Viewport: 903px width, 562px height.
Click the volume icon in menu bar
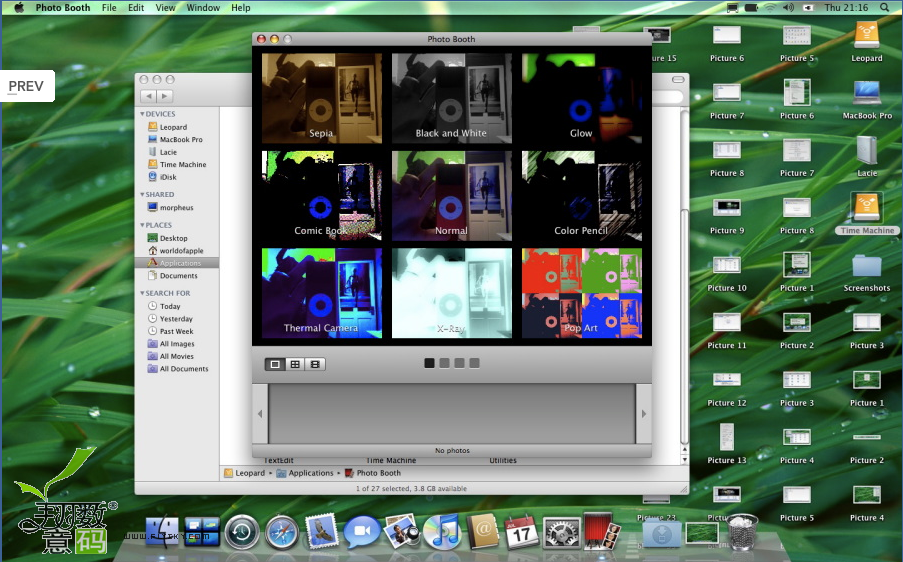click(788, 7)
